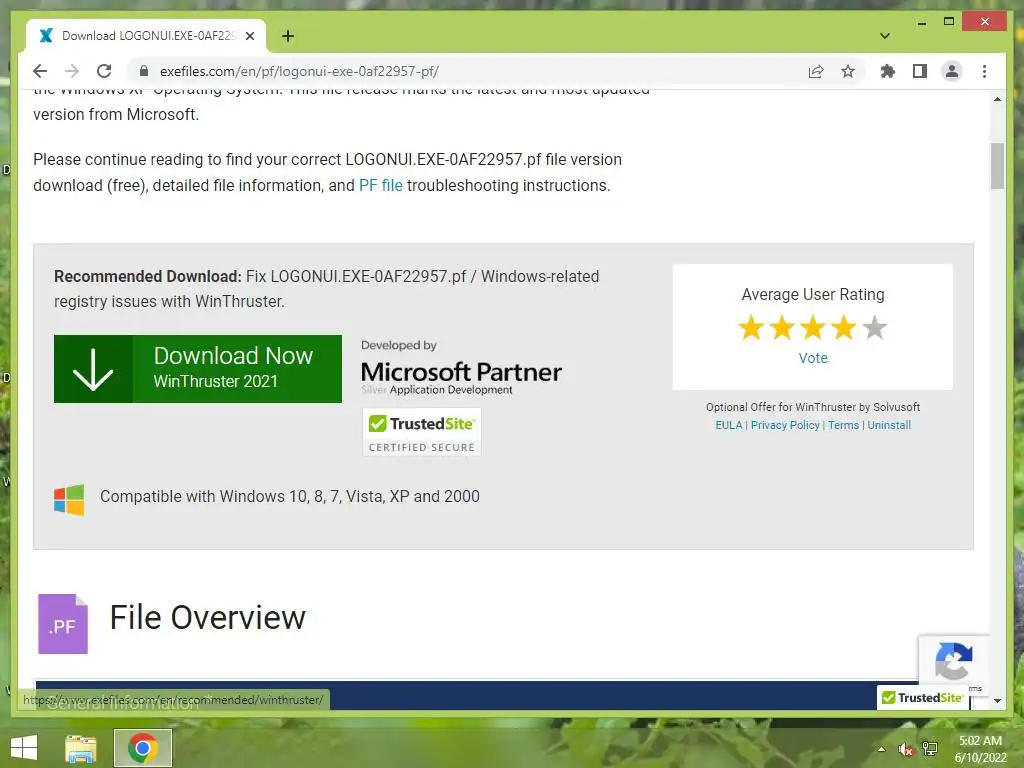Rate two stars in Average User Rating
The height and width of the screenshot is (768, 1024).
(782, 328)
